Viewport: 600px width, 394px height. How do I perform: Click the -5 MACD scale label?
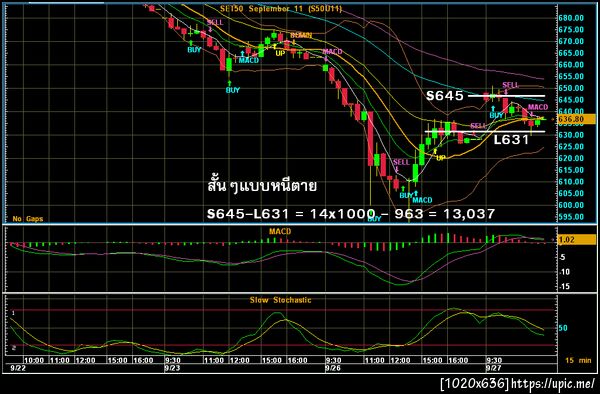click(x=562, y=257)
